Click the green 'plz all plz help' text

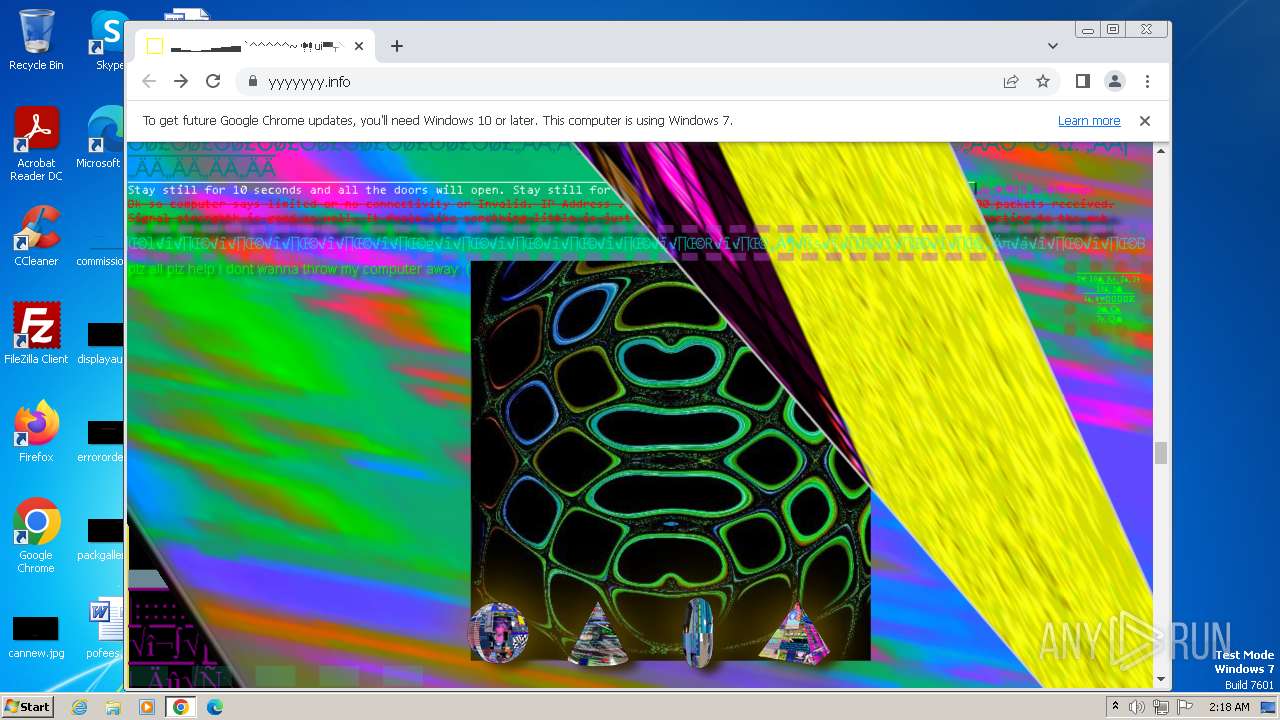[294, 269]
